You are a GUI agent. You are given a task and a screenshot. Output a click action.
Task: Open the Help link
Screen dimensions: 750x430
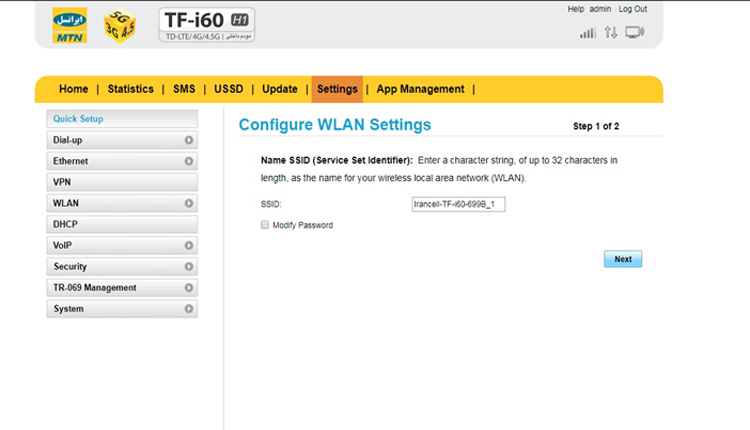coord(575,9)
